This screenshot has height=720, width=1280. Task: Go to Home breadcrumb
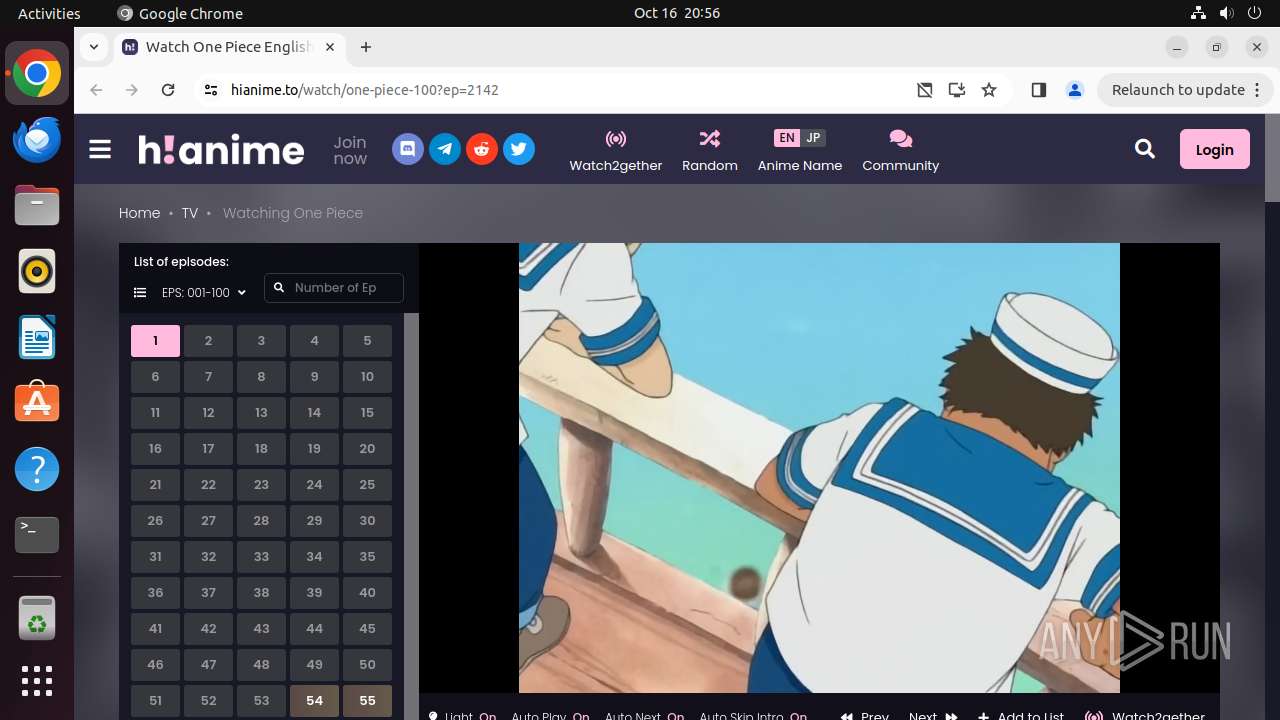click(139, 213)
